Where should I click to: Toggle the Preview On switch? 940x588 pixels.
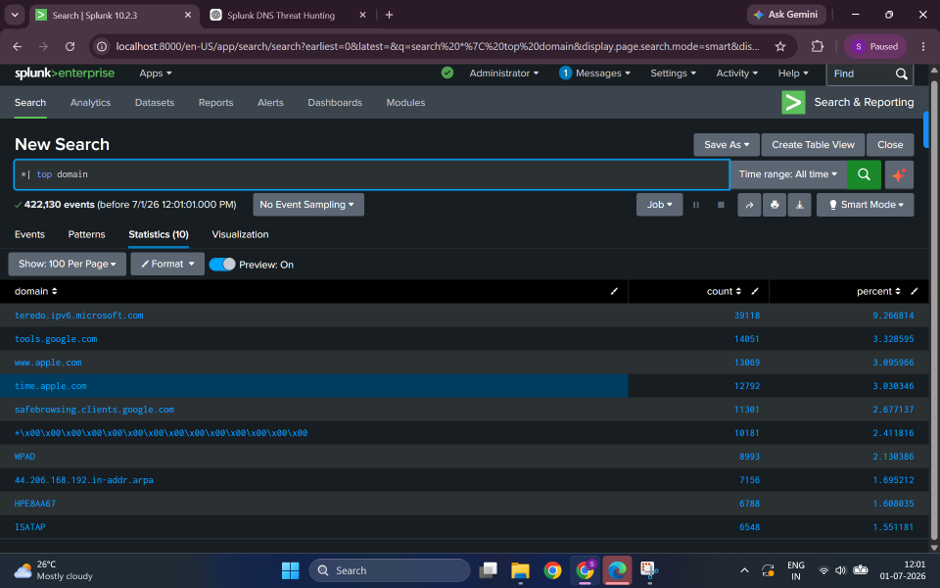222,264
